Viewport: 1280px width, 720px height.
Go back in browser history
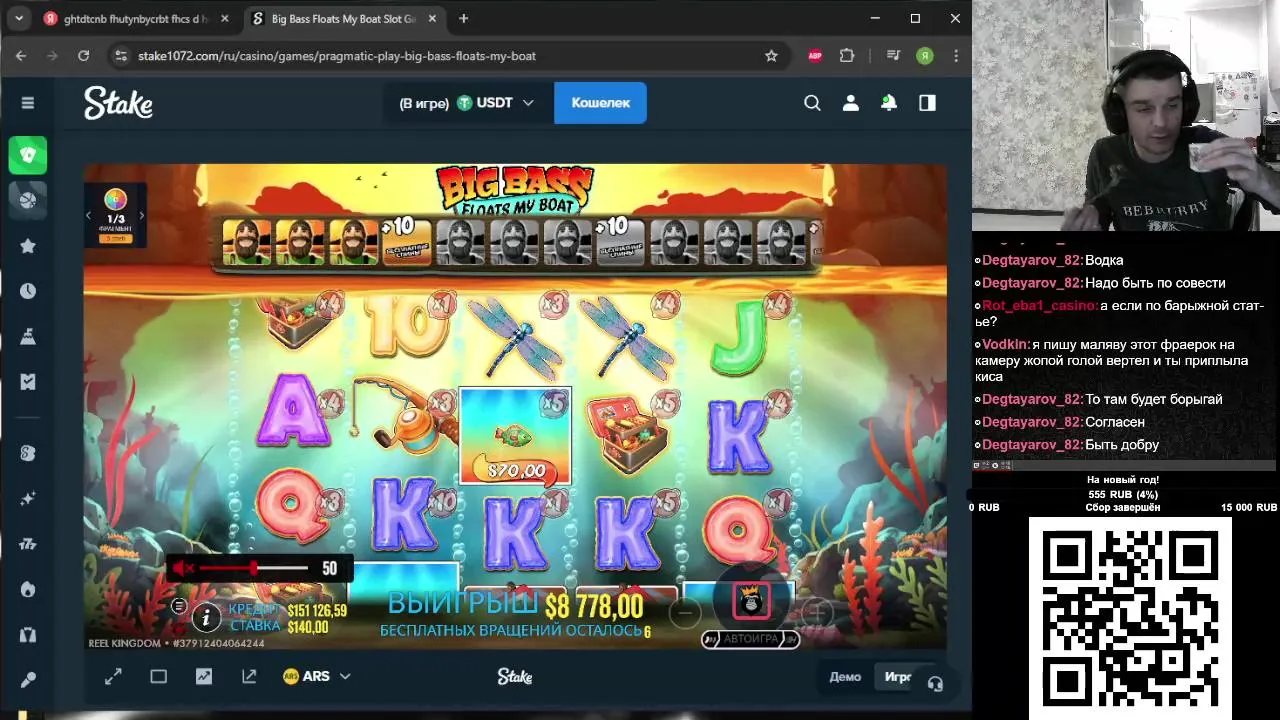pos(21,56)
